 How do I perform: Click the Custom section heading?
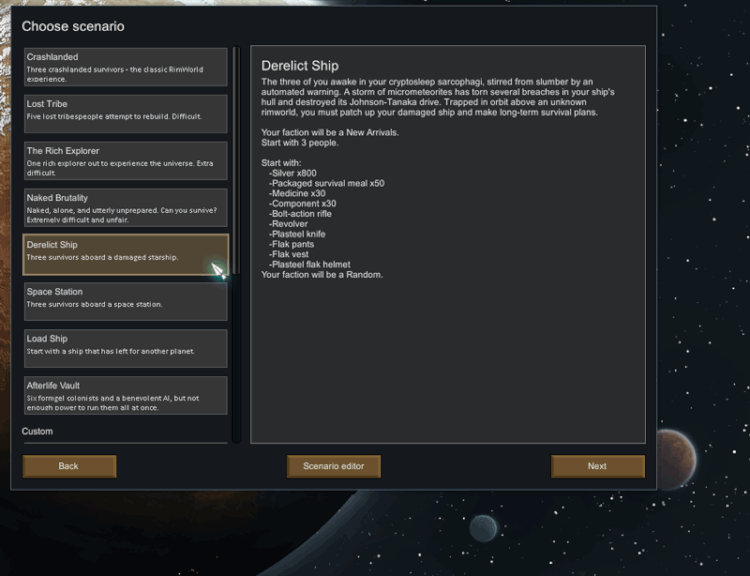[37, 432]
